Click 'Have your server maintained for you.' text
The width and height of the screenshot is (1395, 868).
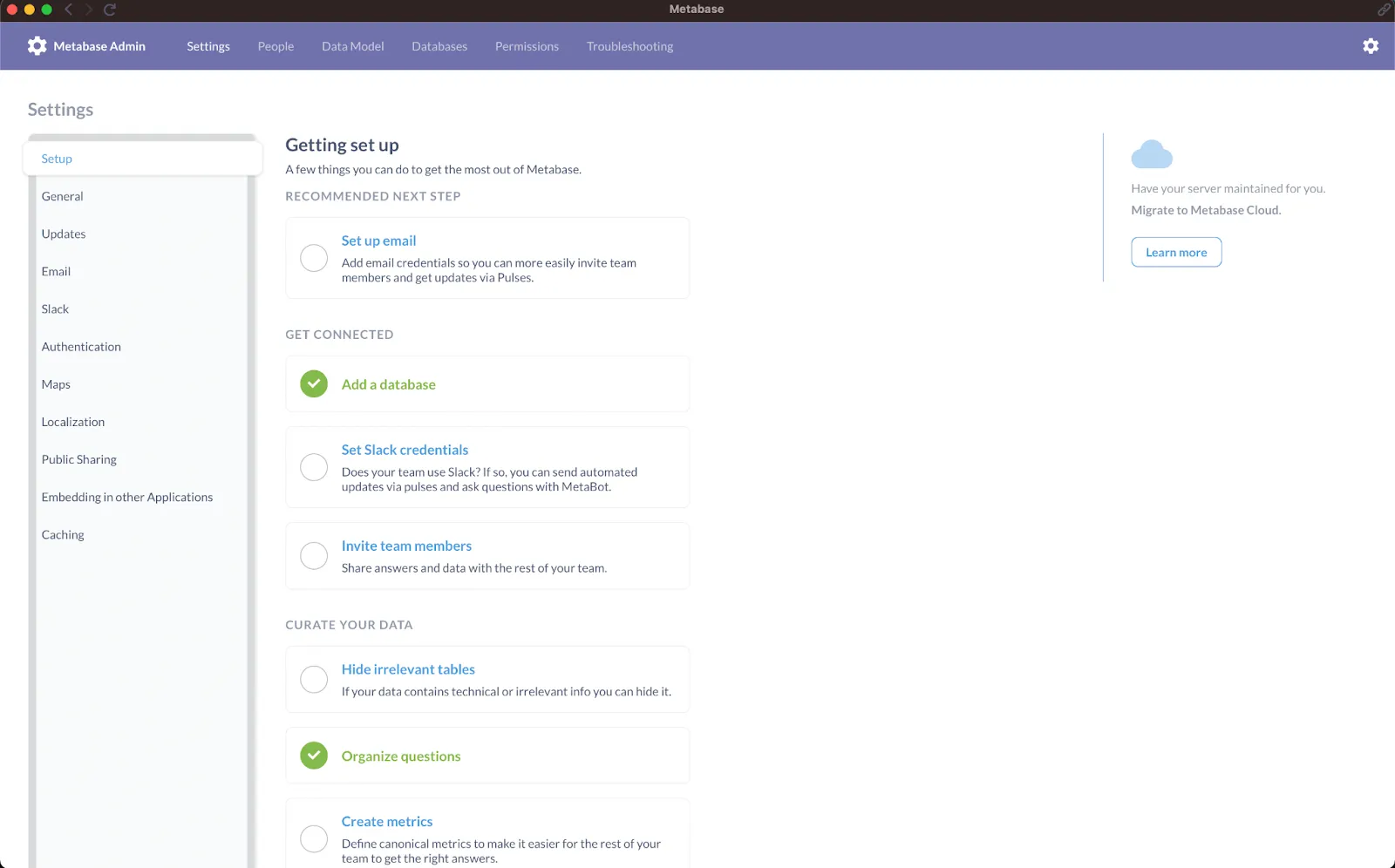click(x=1228, y=188)
